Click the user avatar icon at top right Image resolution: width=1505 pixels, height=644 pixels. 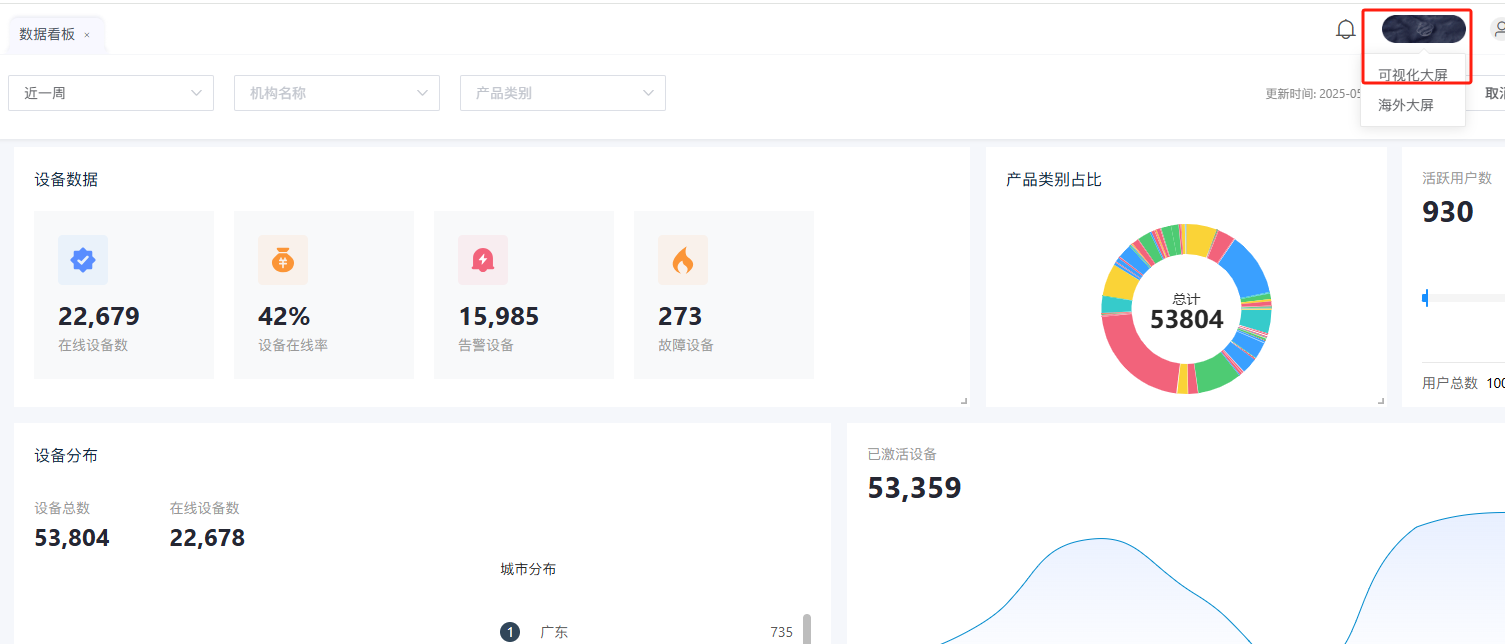(x=1498, y=30)
